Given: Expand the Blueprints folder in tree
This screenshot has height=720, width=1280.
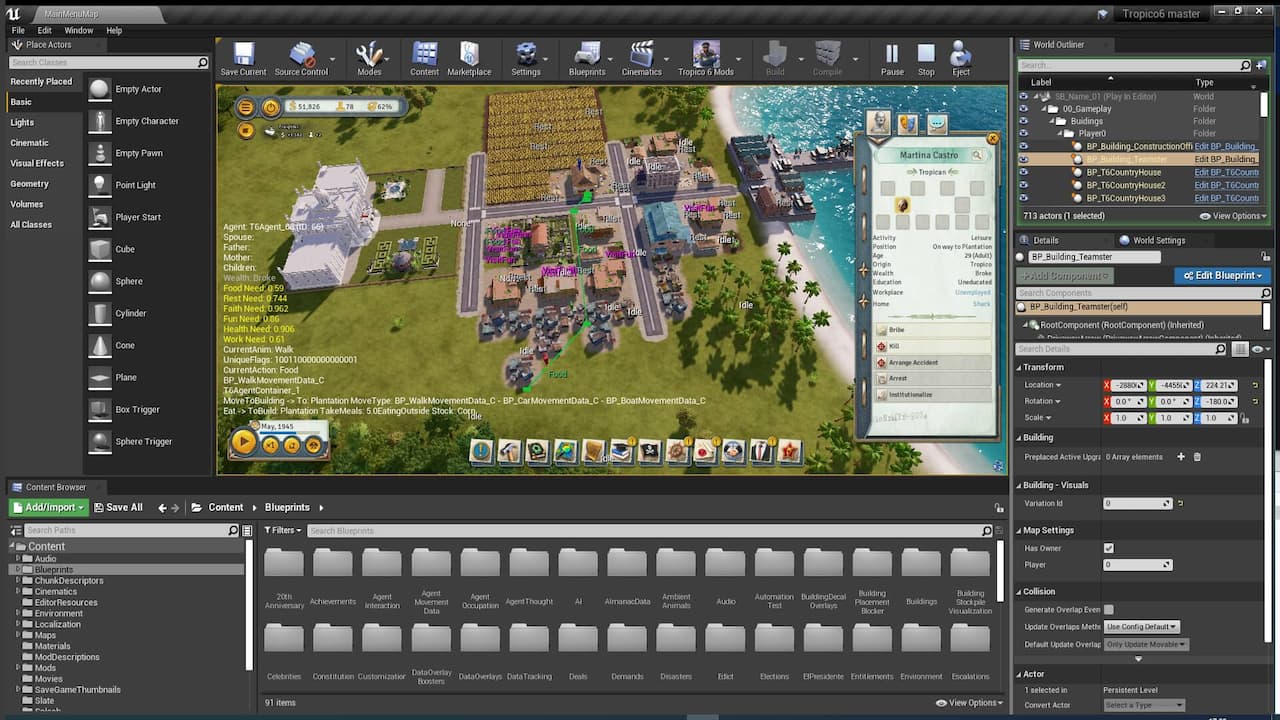Looking at the screenshot, I should (18, 570).
